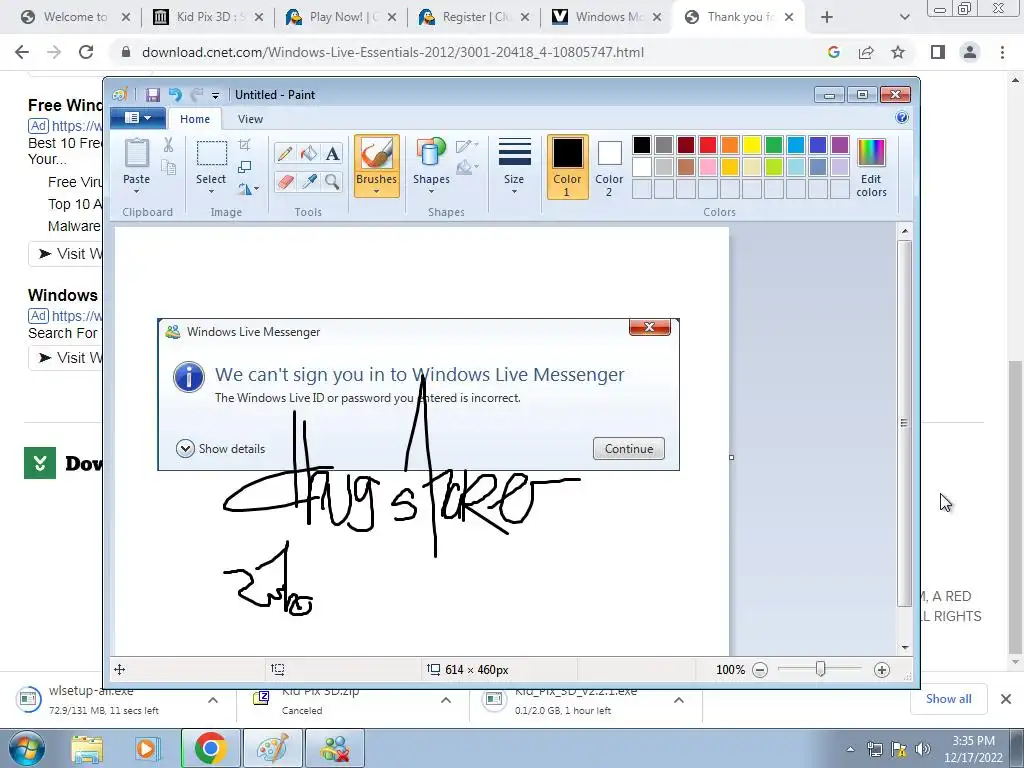Switch to the Play Now! browser tab
The width and height of the screenshot is (1024, 768).
(x=341, y=17)
